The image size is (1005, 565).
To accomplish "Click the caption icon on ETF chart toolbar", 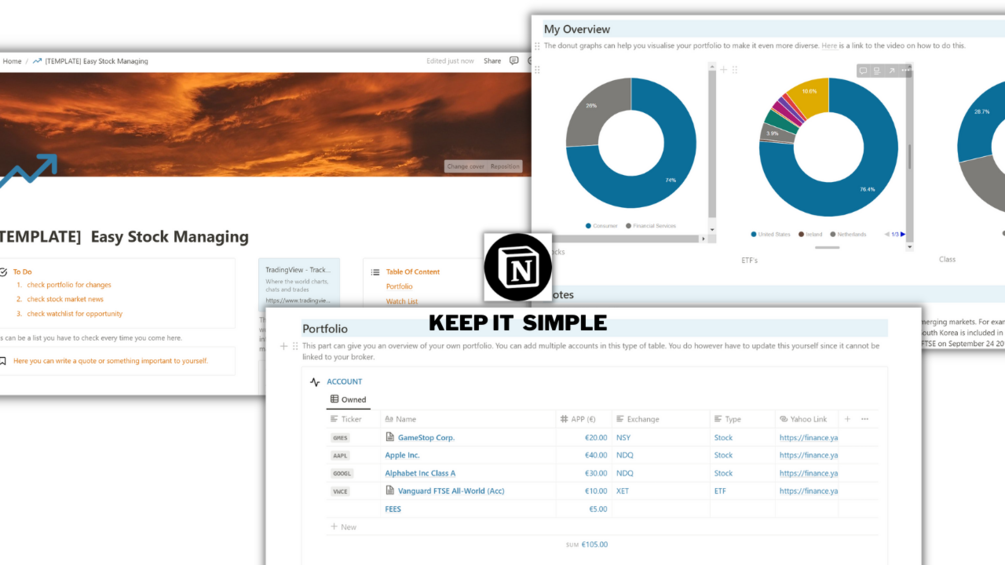I will click(877, 70).
